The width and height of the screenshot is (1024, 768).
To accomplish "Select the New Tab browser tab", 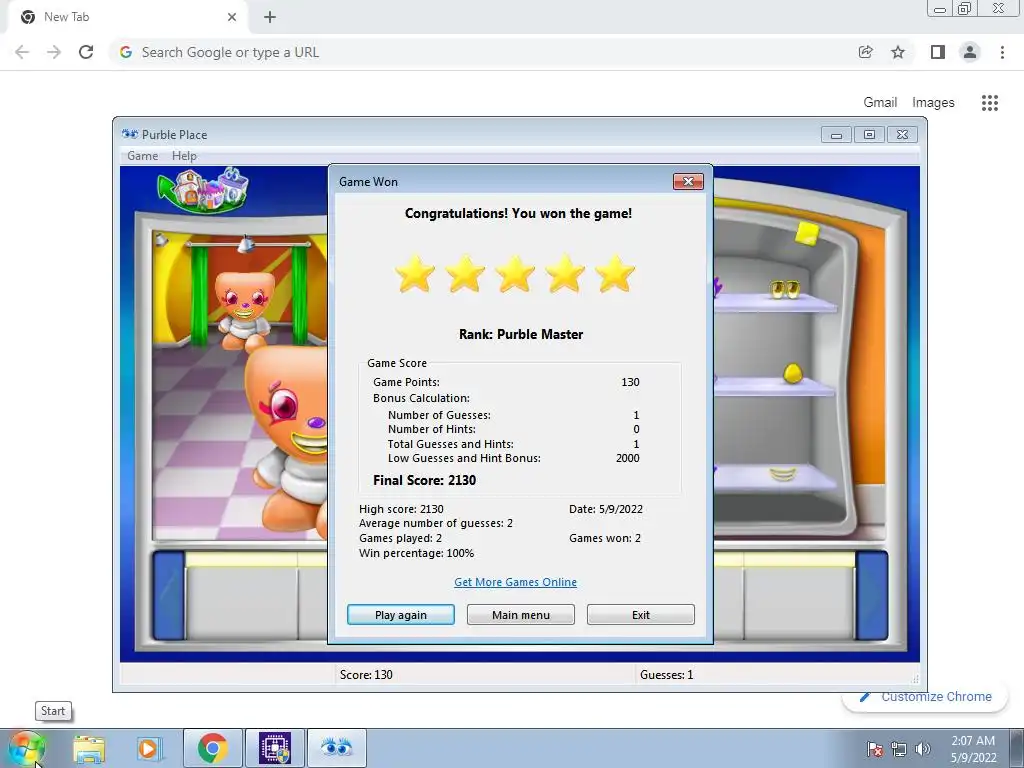I will click(x=127, y=17).
